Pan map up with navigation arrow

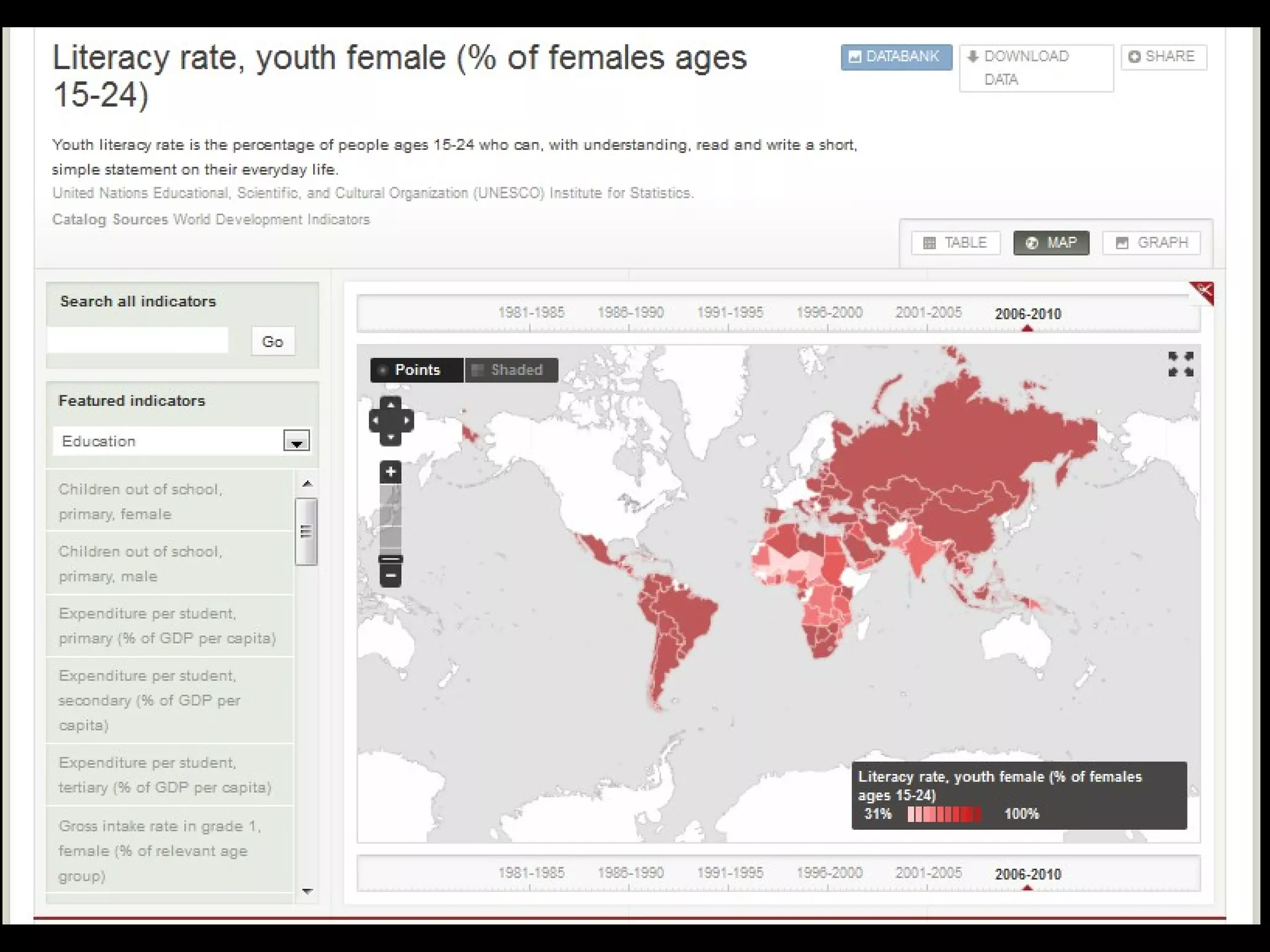[391, 405]
